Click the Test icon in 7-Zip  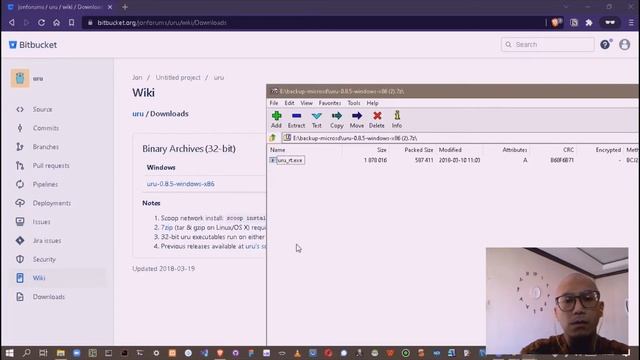coord(317,120)
